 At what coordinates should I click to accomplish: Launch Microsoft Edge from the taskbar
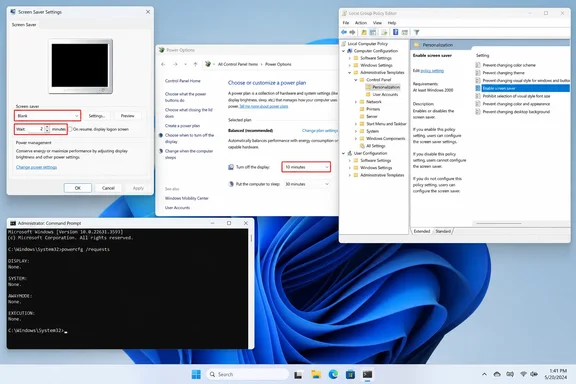pos(333,374)
